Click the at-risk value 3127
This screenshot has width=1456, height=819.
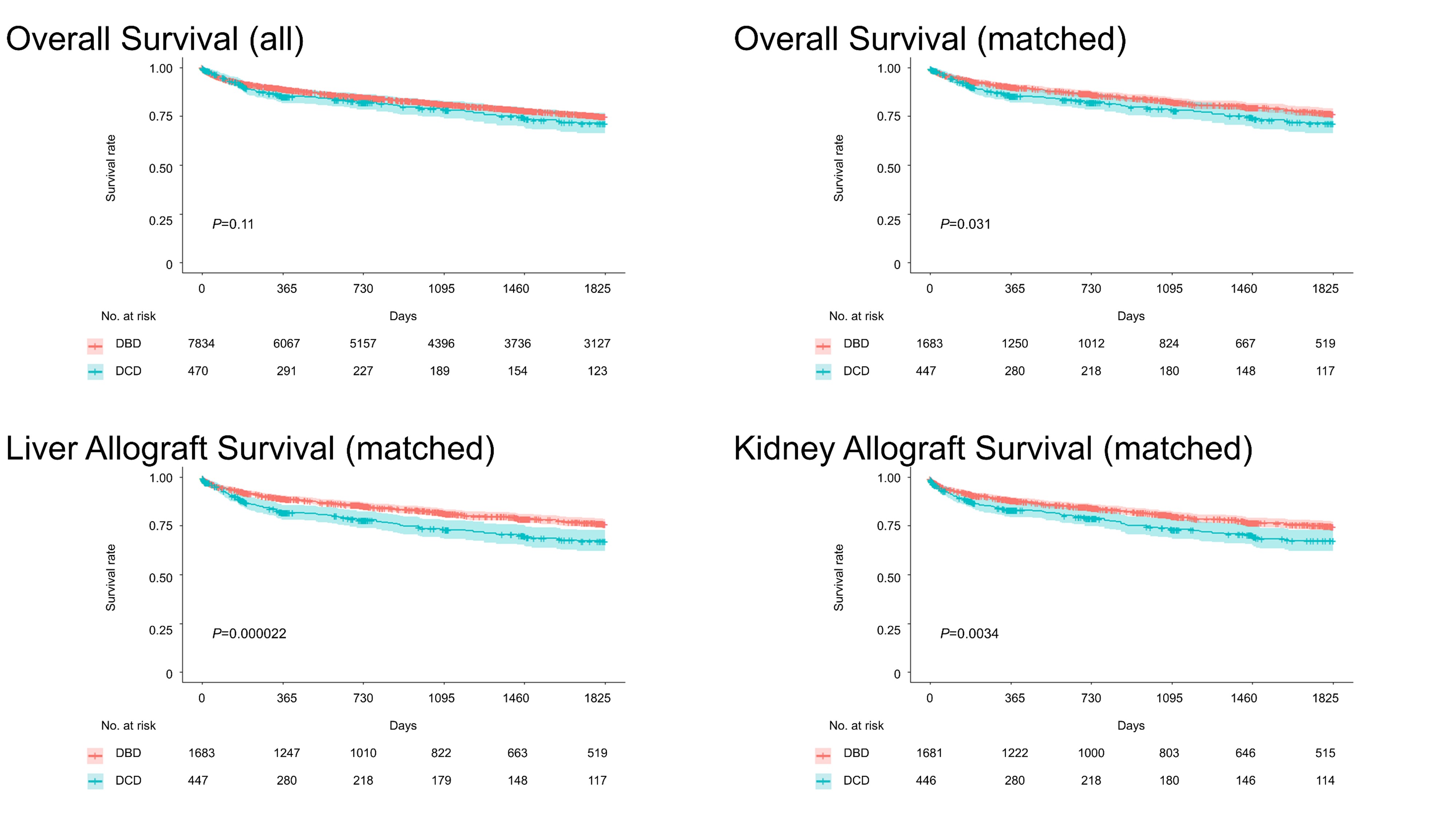point(597,344)
